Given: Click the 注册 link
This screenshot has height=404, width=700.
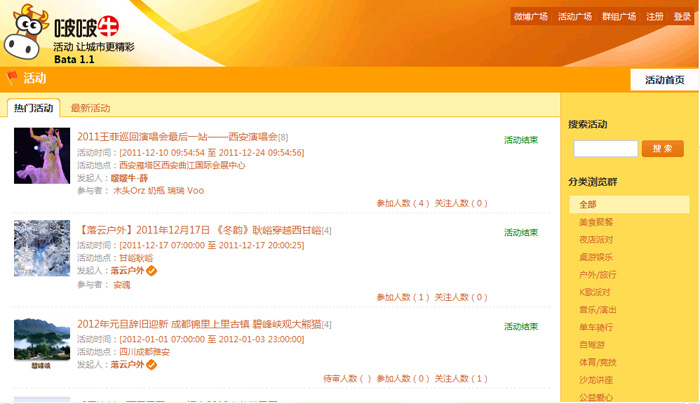Looking at the screenshot, I should (655, 17).
